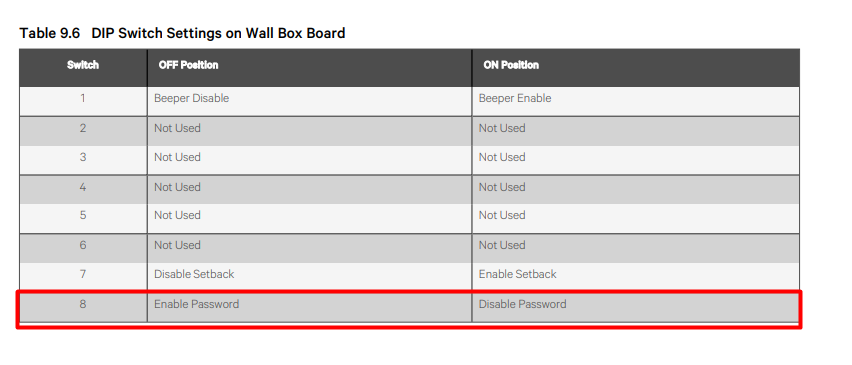Click switch number 3 cell
Screen dimensions: 852x365
tap(83, 160)
